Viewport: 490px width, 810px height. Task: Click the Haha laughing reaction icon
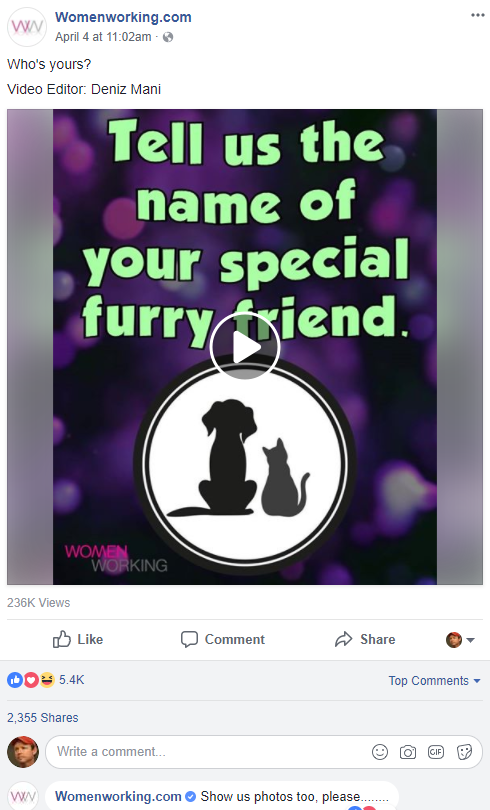click(47, 680)
